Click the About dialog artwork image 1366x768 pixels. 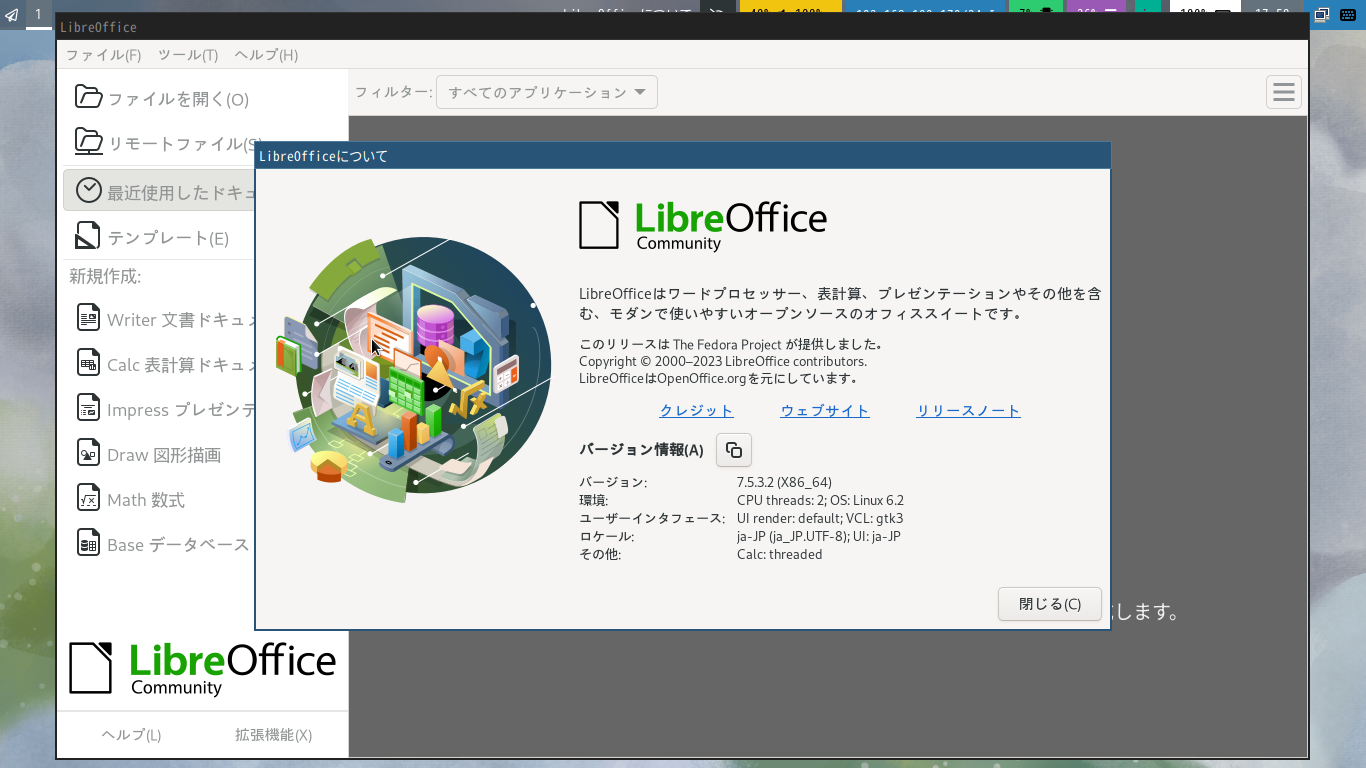pos(413,368)
